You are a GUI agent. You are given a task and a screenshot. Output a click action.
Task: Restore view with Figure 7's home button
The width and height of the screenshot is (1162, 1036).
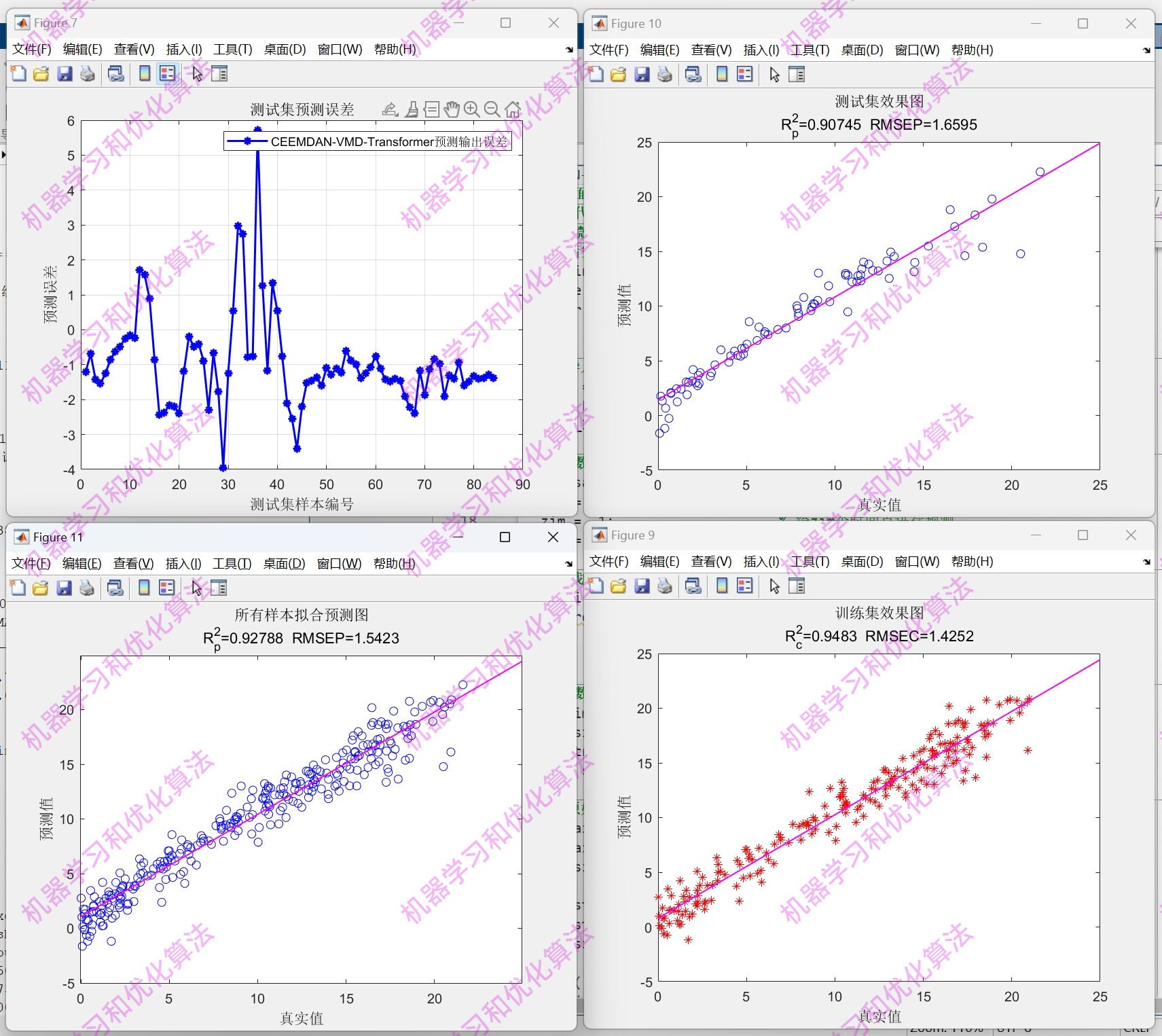click(x=512, y=109)
